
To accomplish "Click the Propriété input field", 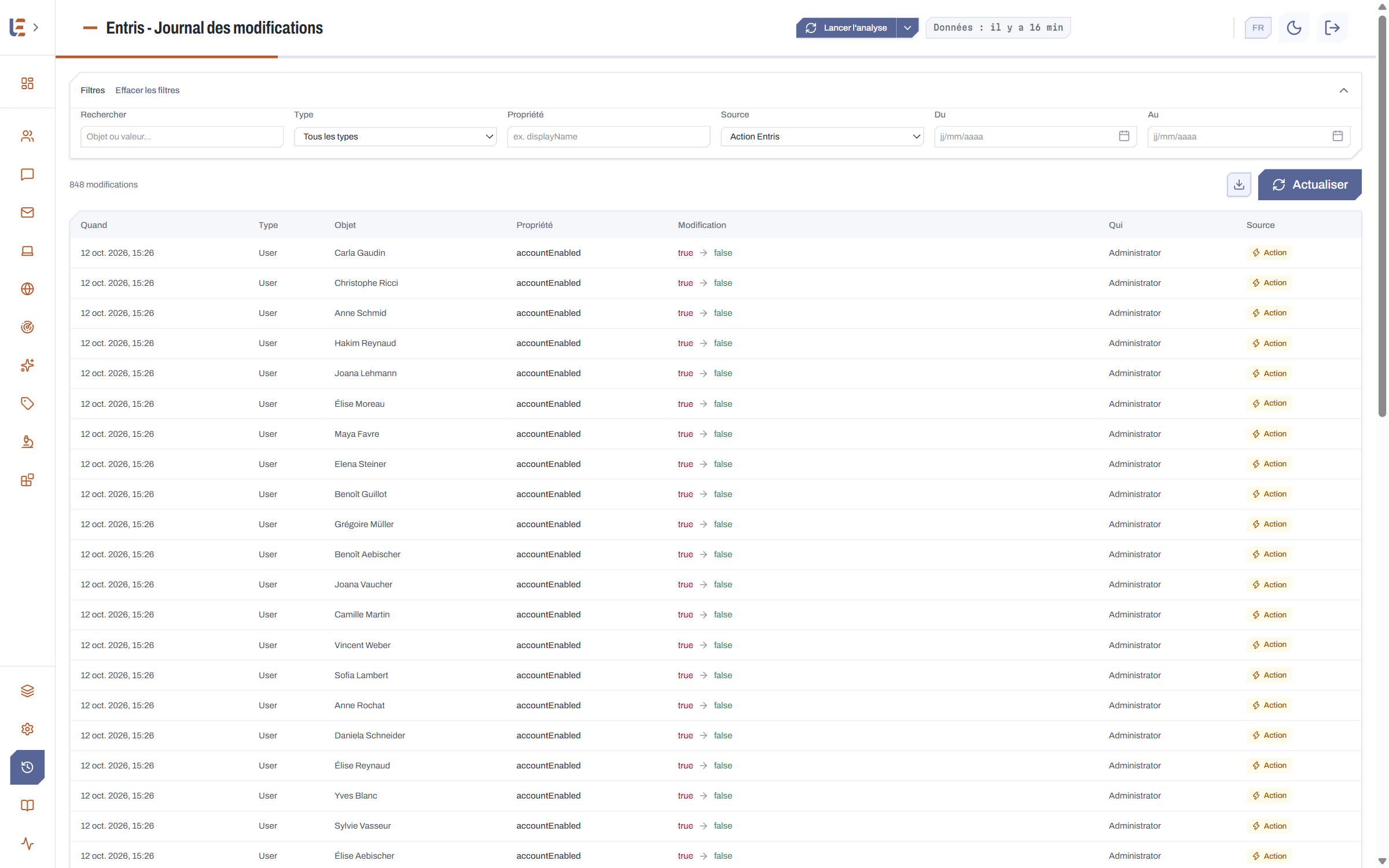I will [x=609, y=137].
